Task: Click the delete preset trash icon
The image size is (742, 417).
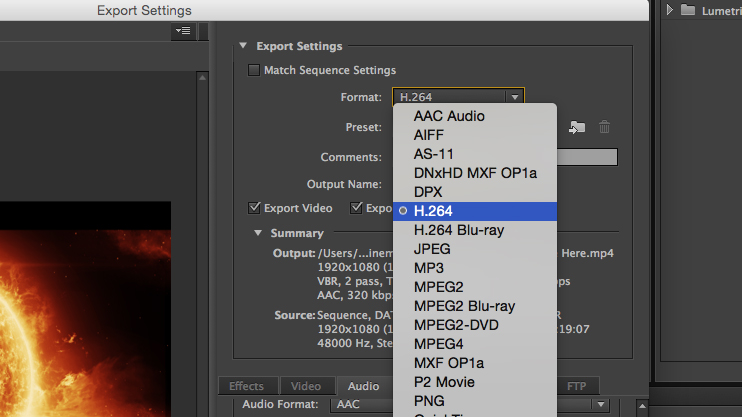Action: (604, 127)
